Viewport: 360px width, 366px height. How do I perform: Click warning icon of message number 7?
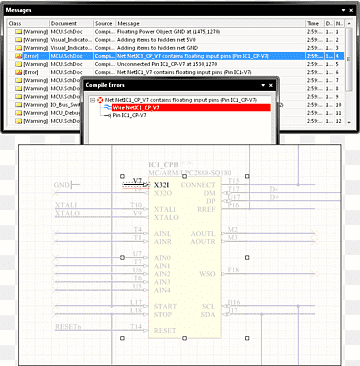(18, 80)
